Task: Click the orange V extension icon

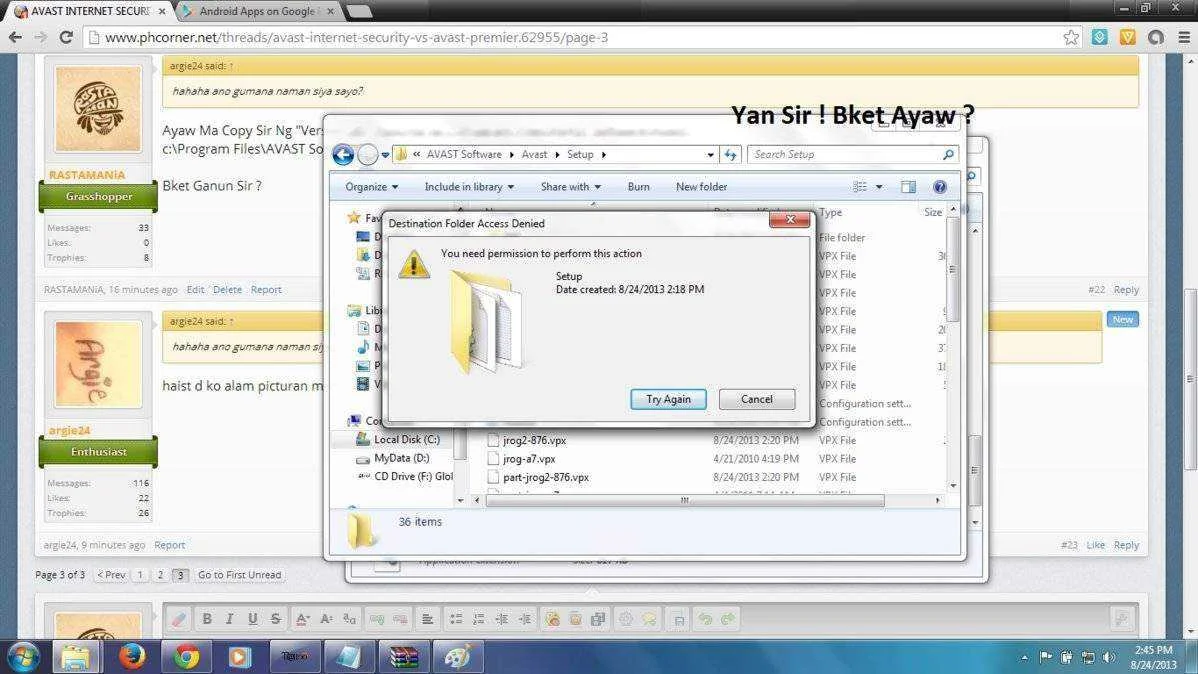Action: (1128, 37)
